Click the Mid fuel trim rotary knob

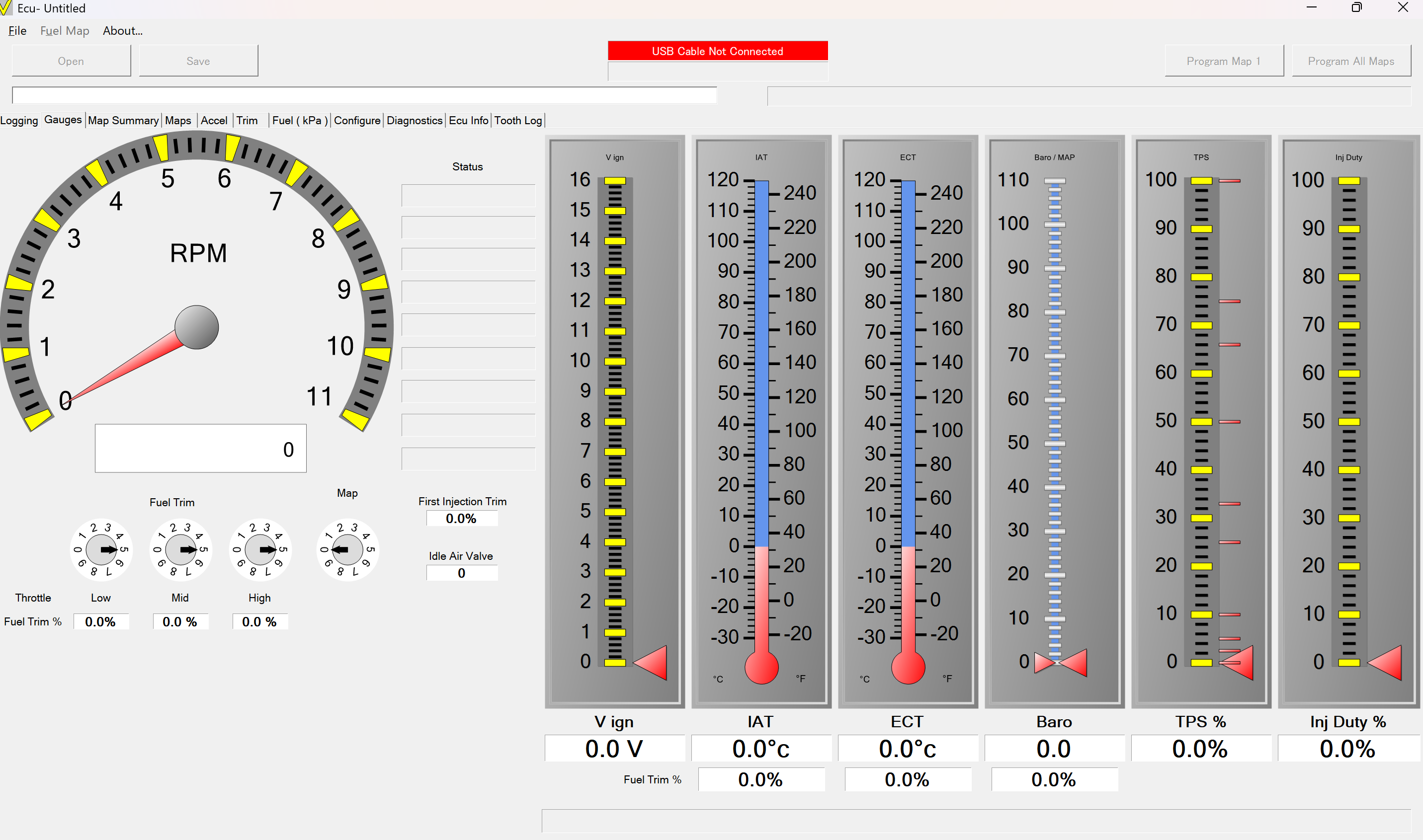(180, 549)
